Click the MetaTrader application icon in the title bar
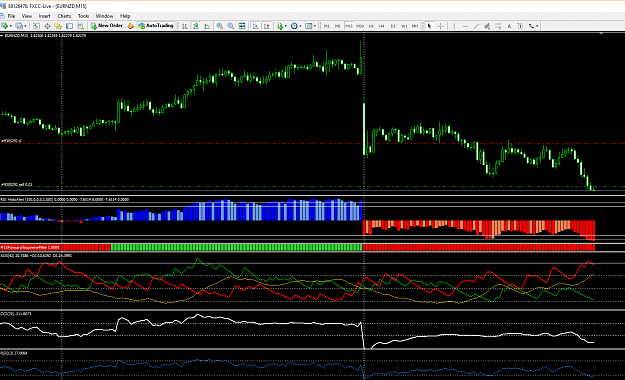 (3, 6)
